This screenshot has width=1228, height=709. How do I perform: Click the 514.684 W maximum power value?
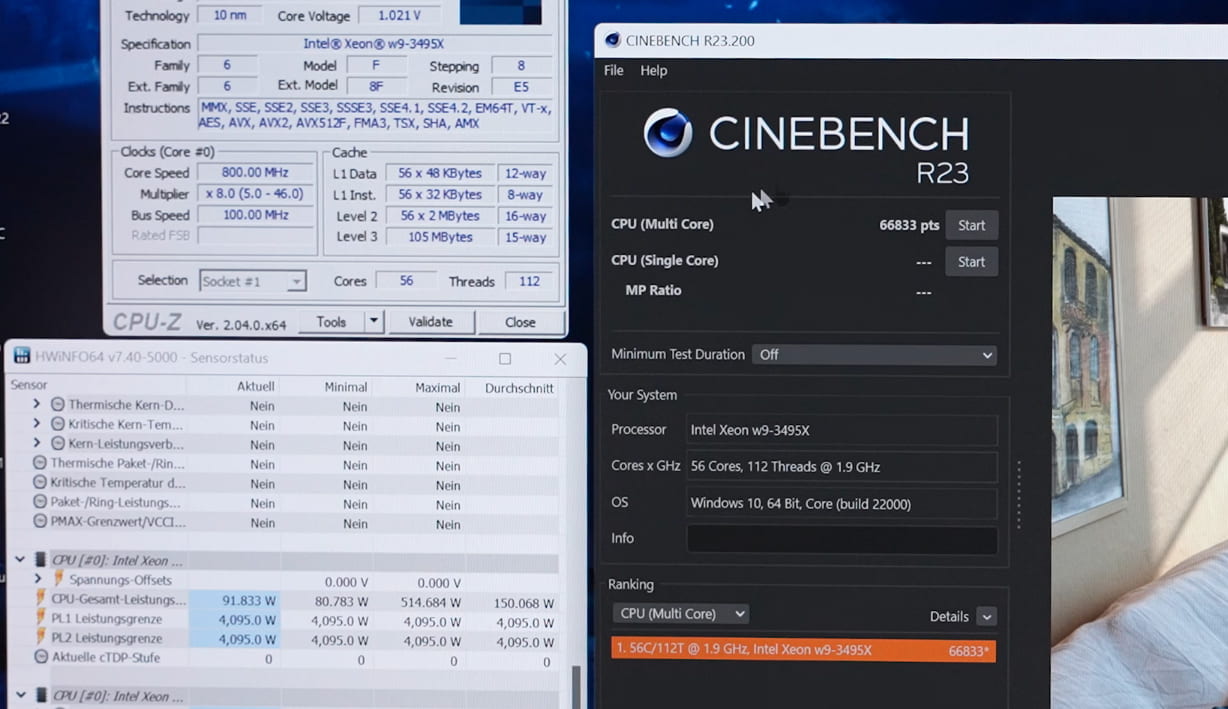(x=431, y=602)
